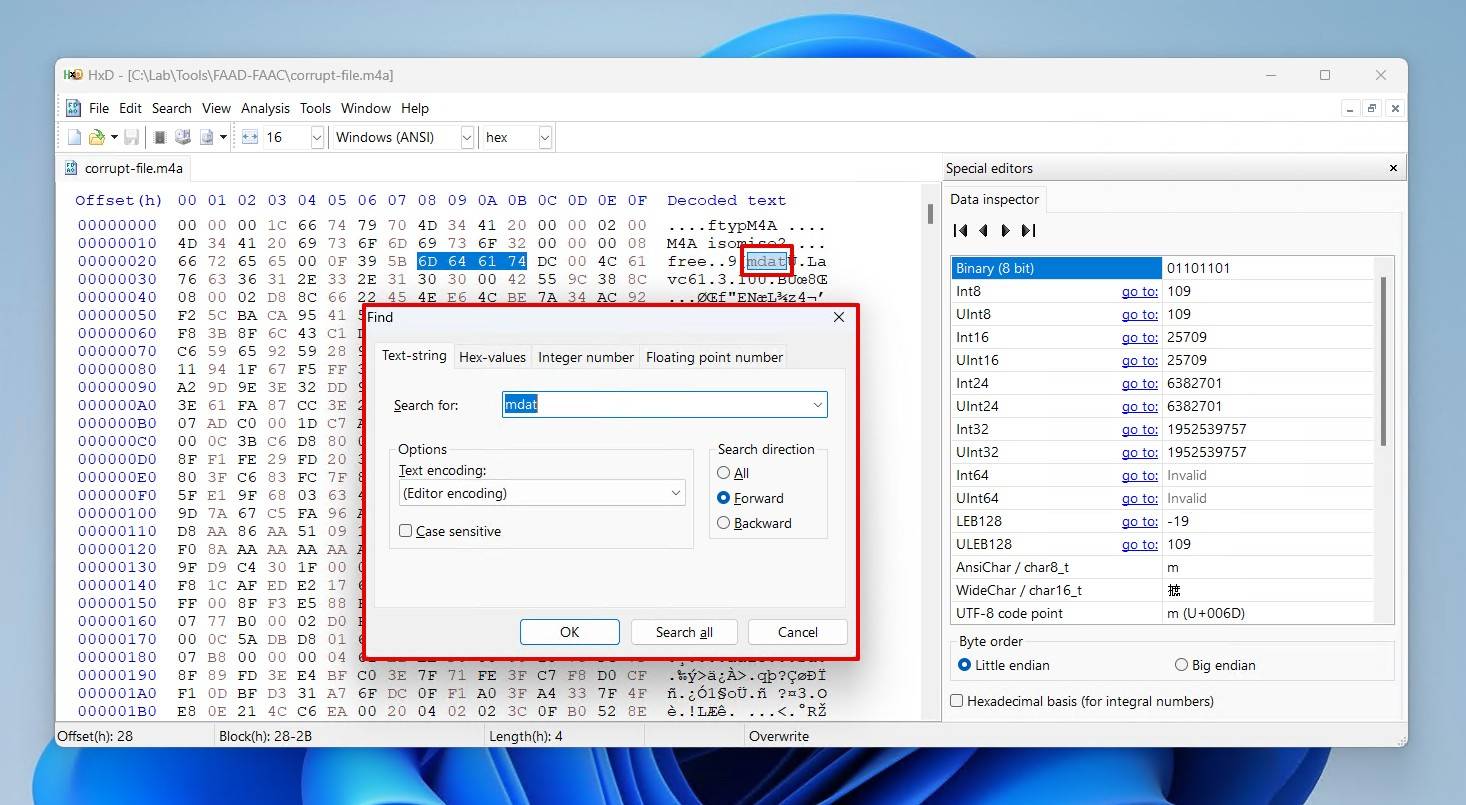Click the New file toolbar icon
Screen dimensions: 1466x805
pos(74,137)
